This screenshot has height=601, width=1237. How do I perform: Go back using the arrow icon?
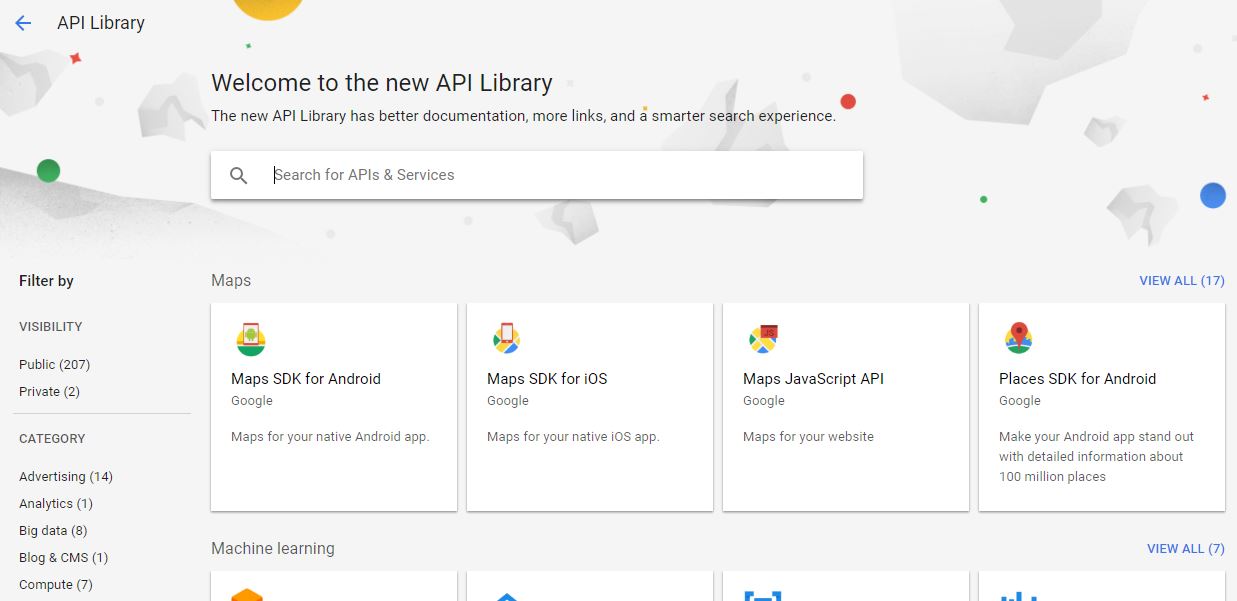click(x=23, y=23)
